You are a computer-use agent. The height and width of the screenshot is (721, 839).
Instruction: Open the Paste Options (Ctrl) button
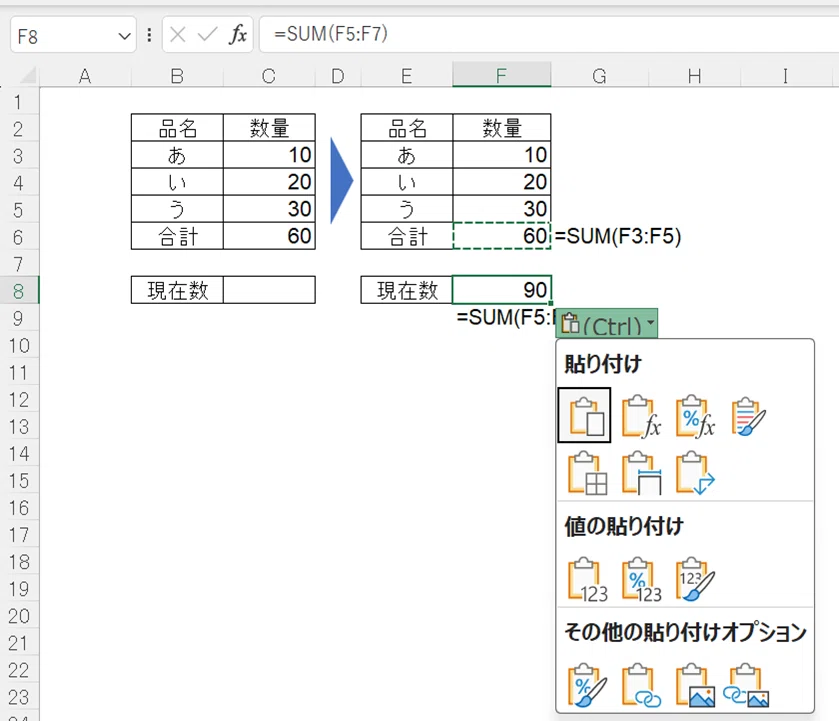(607, 323)
